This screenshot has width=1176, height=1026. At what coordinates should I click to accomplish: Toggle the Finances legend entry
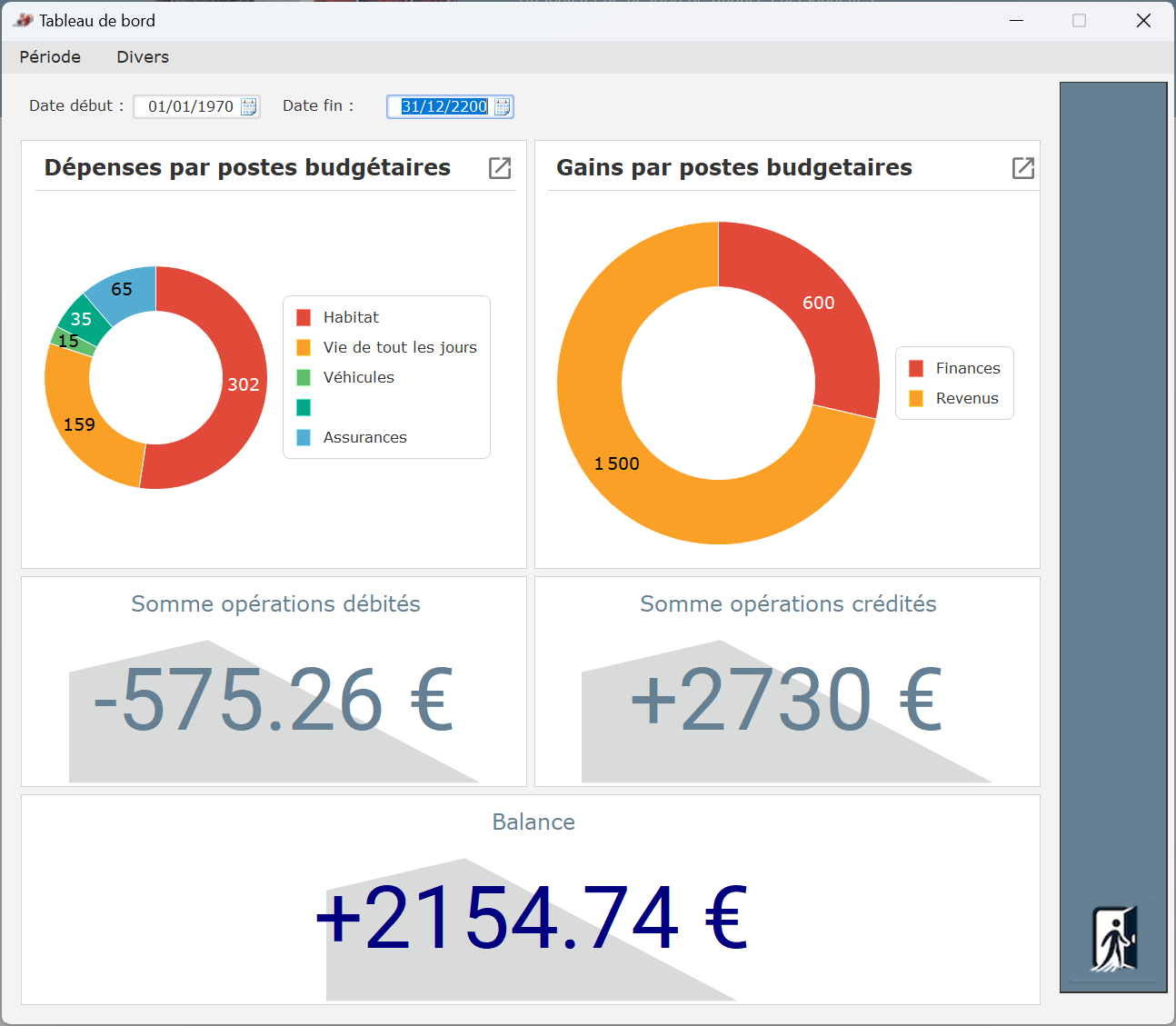coord(967,369)
